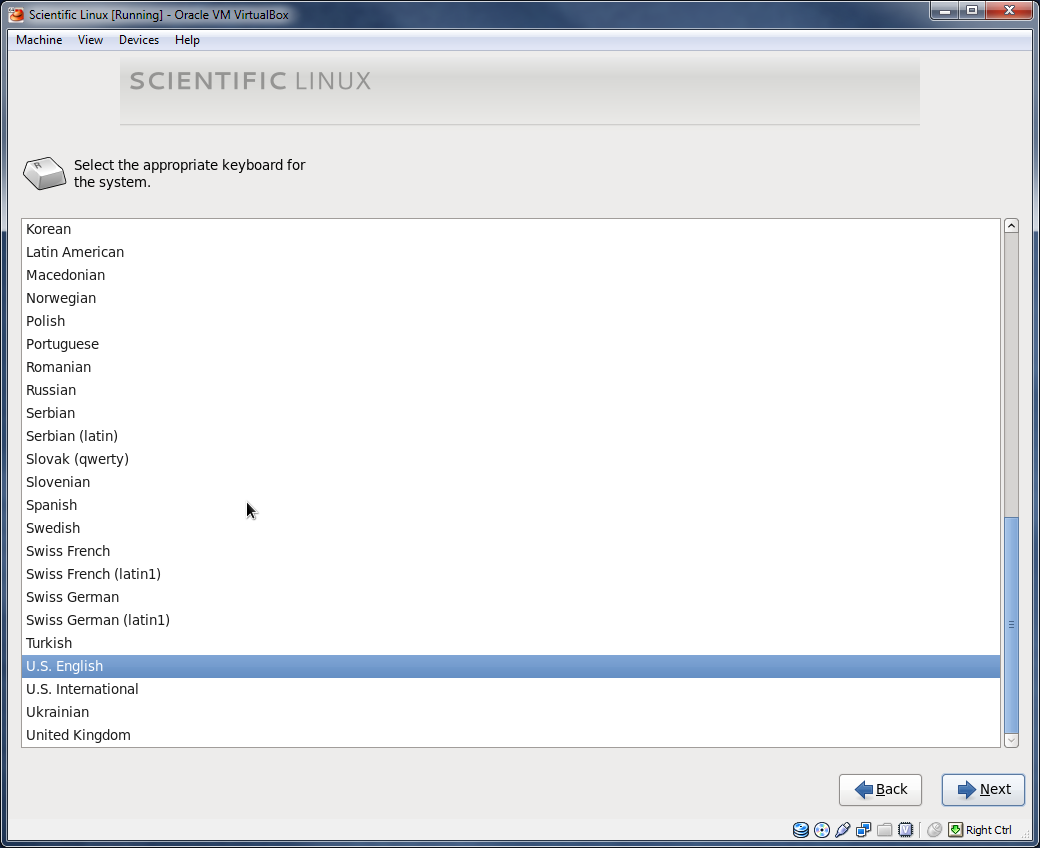Minimize the VirtualBox window

pyautogui.click(x=945, y=11)
